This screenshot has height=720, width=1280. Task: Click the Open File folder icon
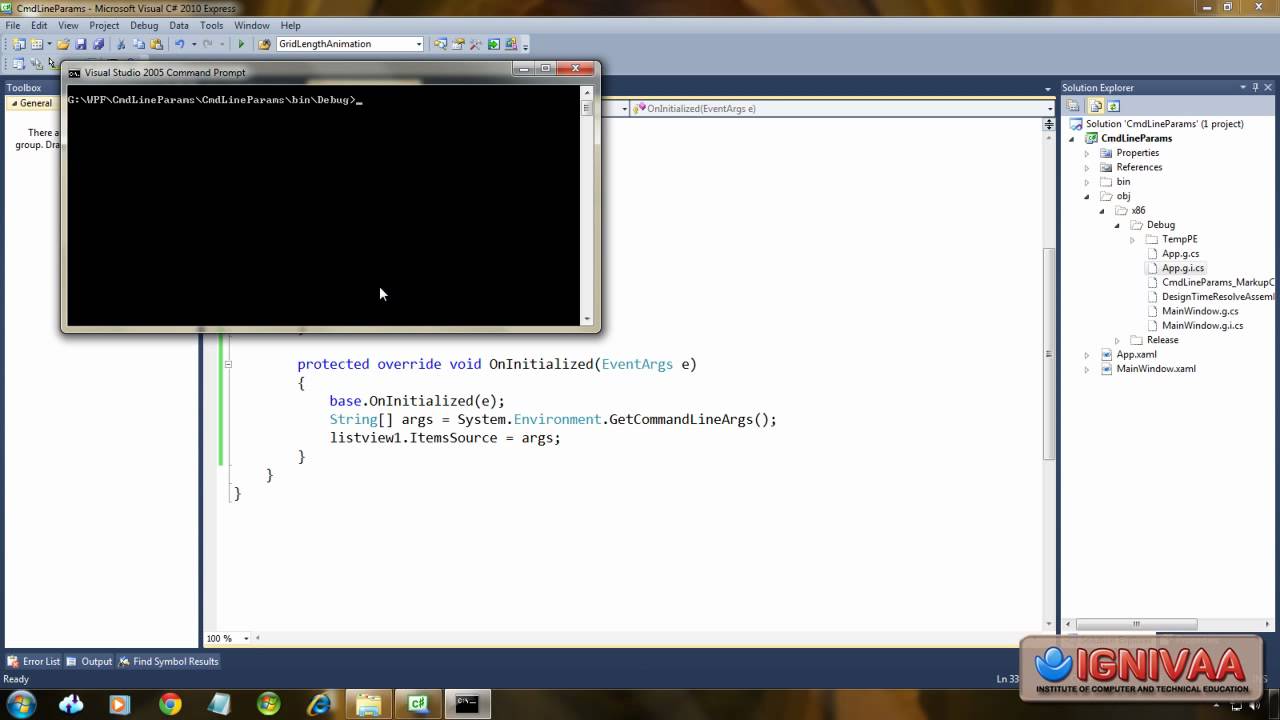coord(63,44)
